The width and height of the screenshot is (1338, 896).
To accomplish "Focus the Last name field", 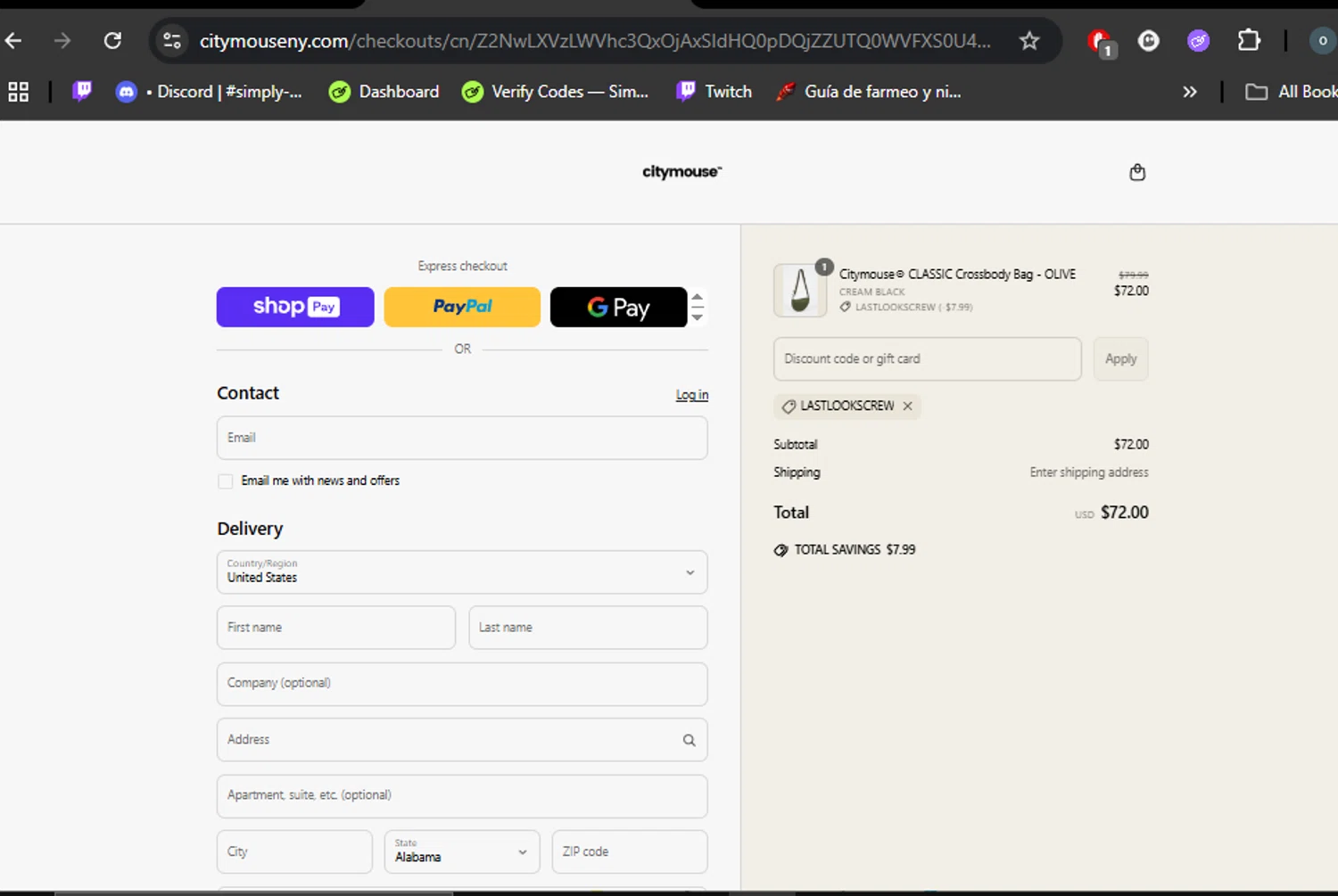I will click(589, 628).
